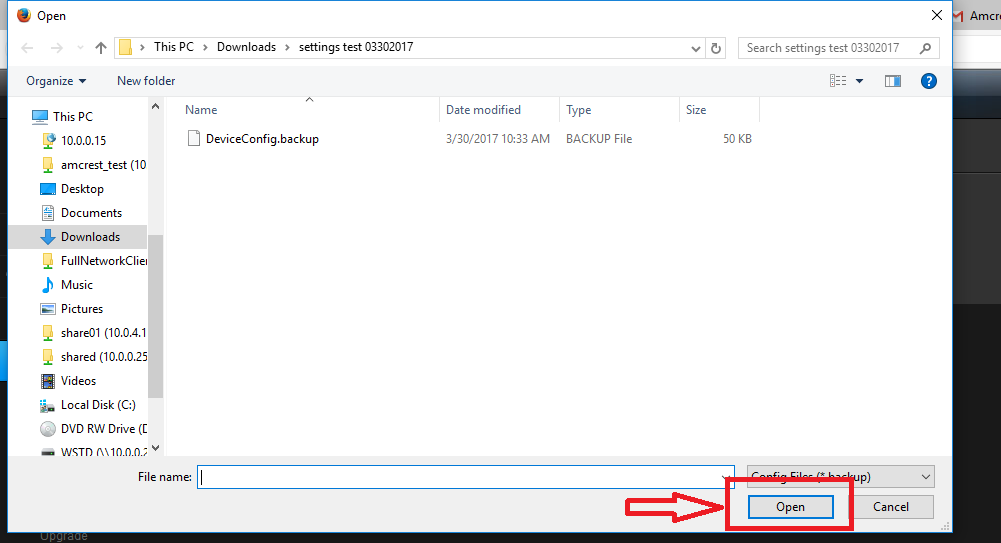Close the Open dialog window
Screen dimensions: 1001x543
pyautogui.click(x=937, y=15)
